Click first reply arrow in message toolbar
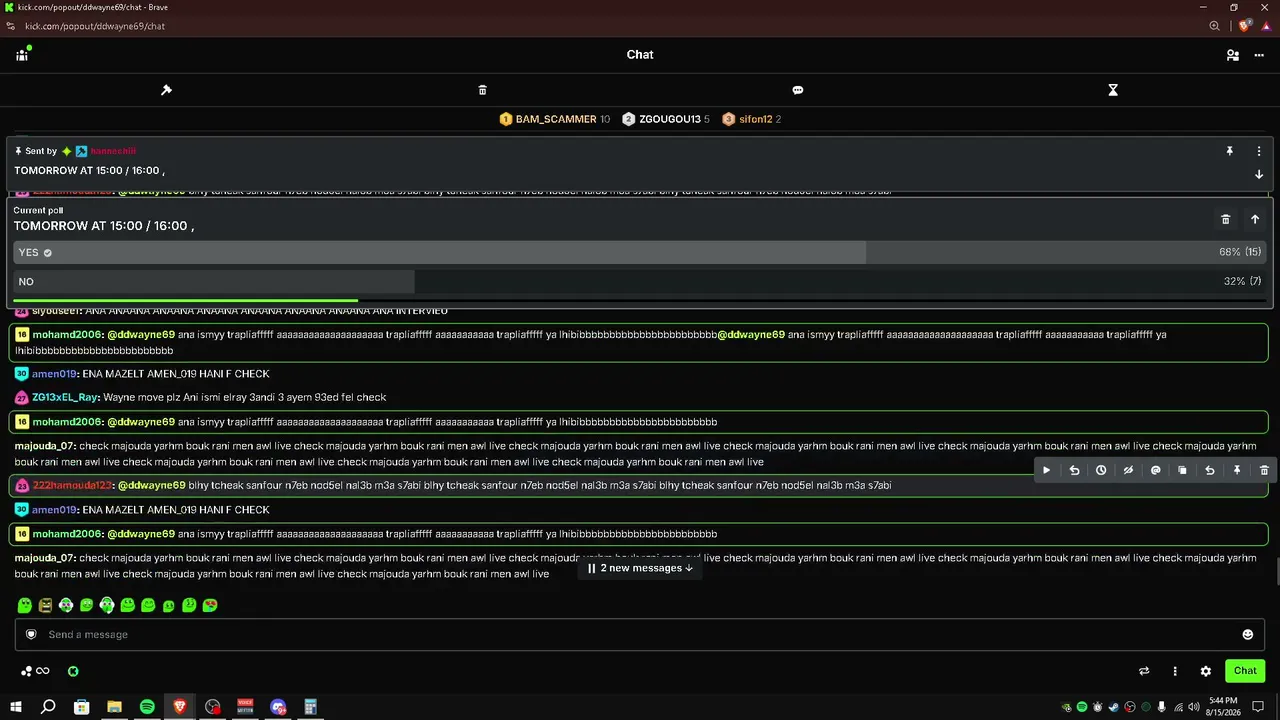The height and width of the screenshot is (720, 1280). (1074, 470)
